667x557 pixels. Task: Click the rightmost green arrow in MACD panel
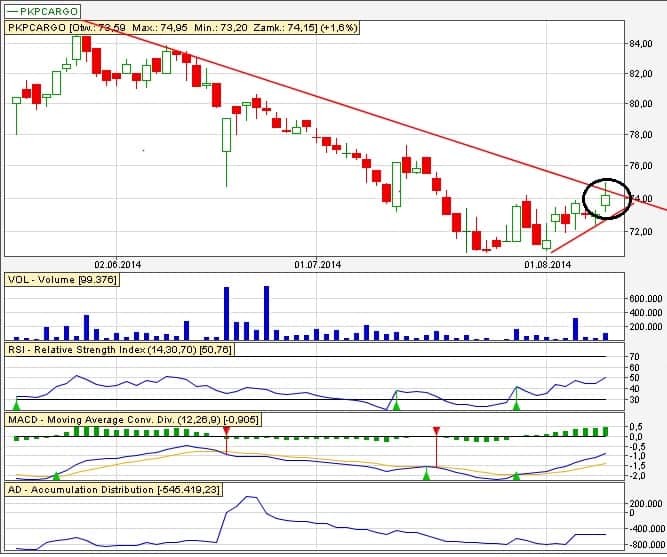click(517, 476)
